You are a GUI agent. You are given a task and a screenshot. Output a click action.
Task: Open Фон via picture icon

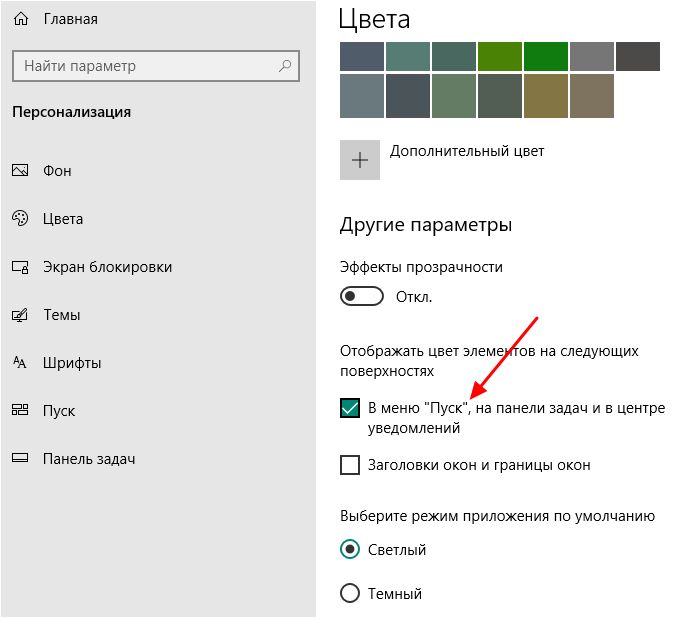[x=20, y=170]
